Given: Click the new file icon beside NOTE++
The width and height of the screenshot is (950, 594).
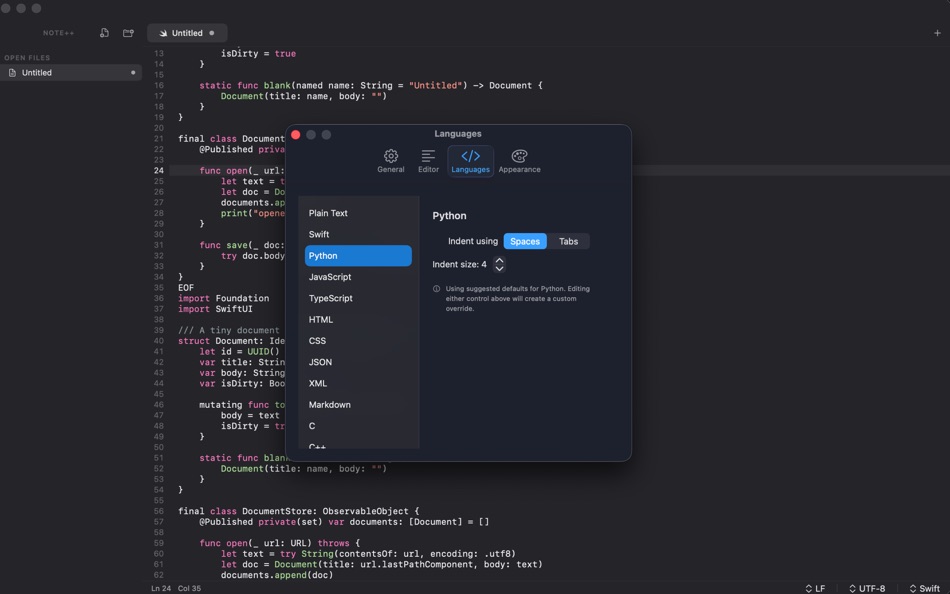Looking at the screenshot, I should pos(104,33).
